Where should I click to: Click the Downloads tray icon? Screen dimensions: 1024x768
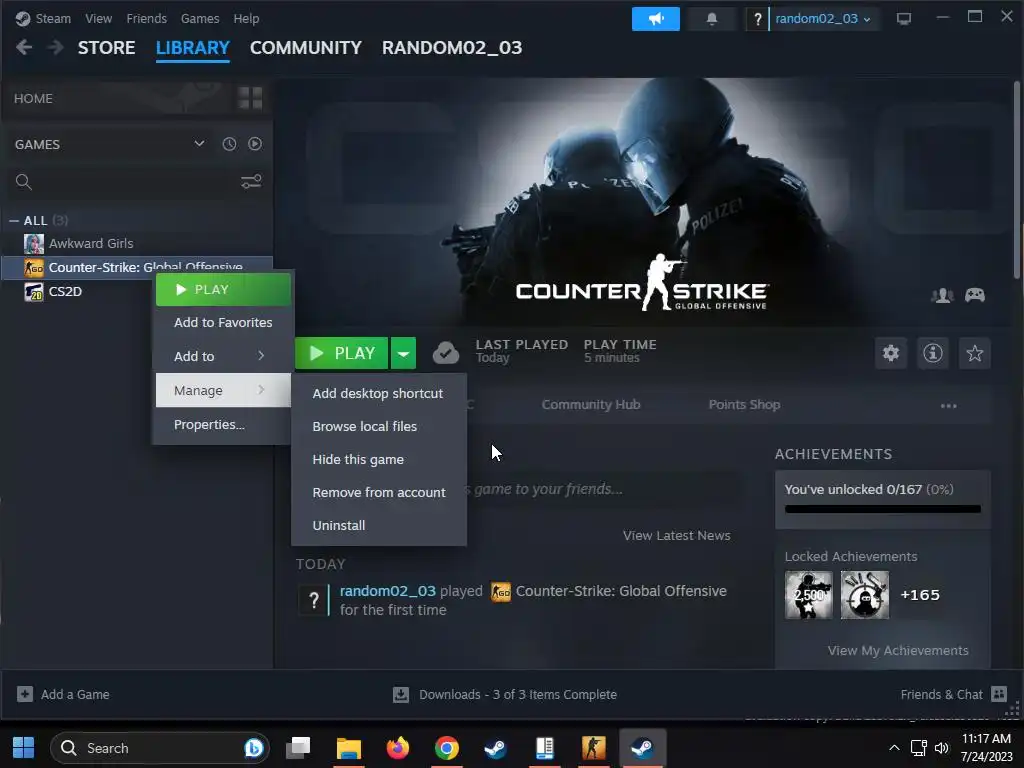401,694
